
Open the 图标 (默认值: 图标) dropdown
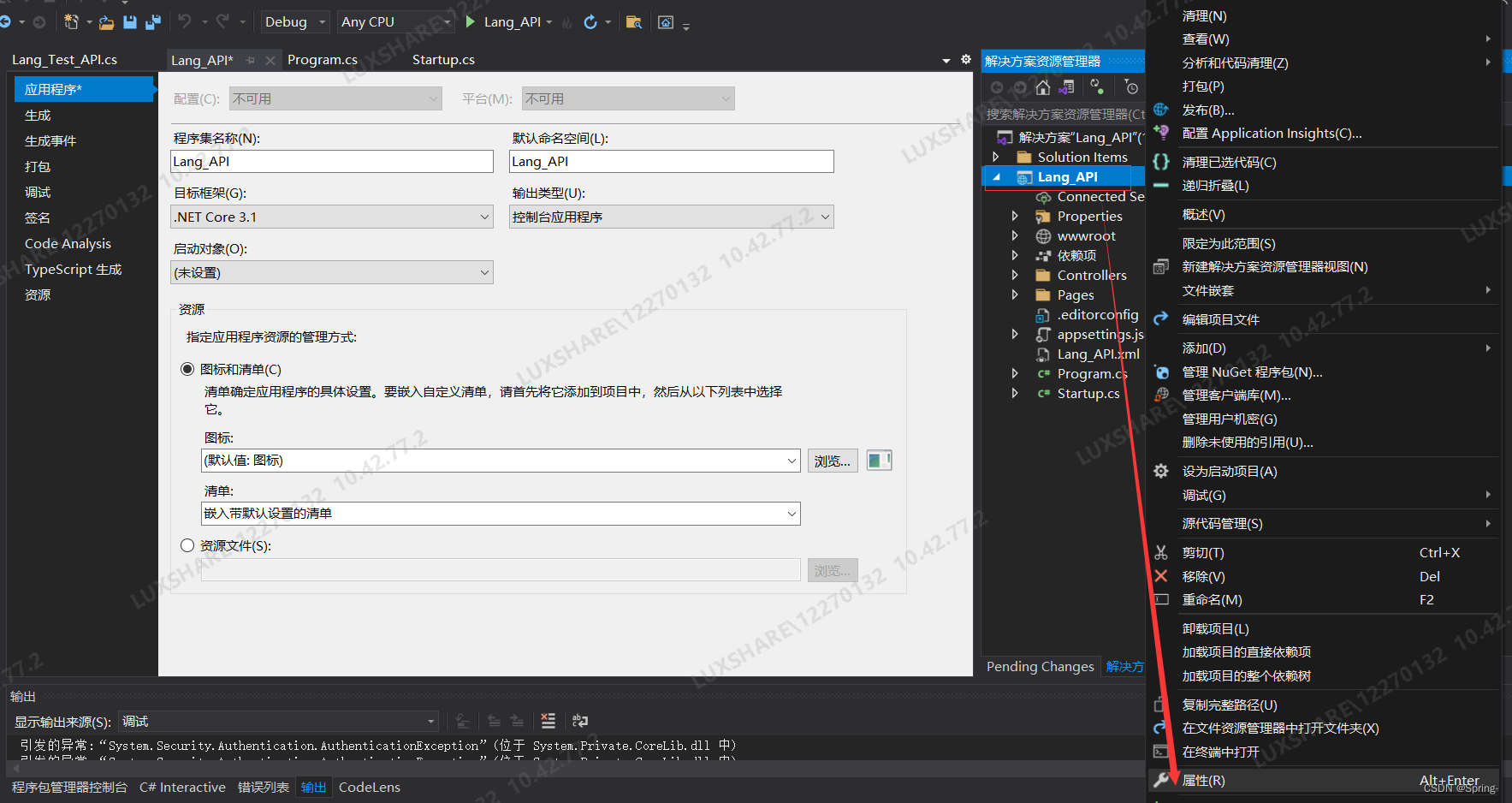501,461
